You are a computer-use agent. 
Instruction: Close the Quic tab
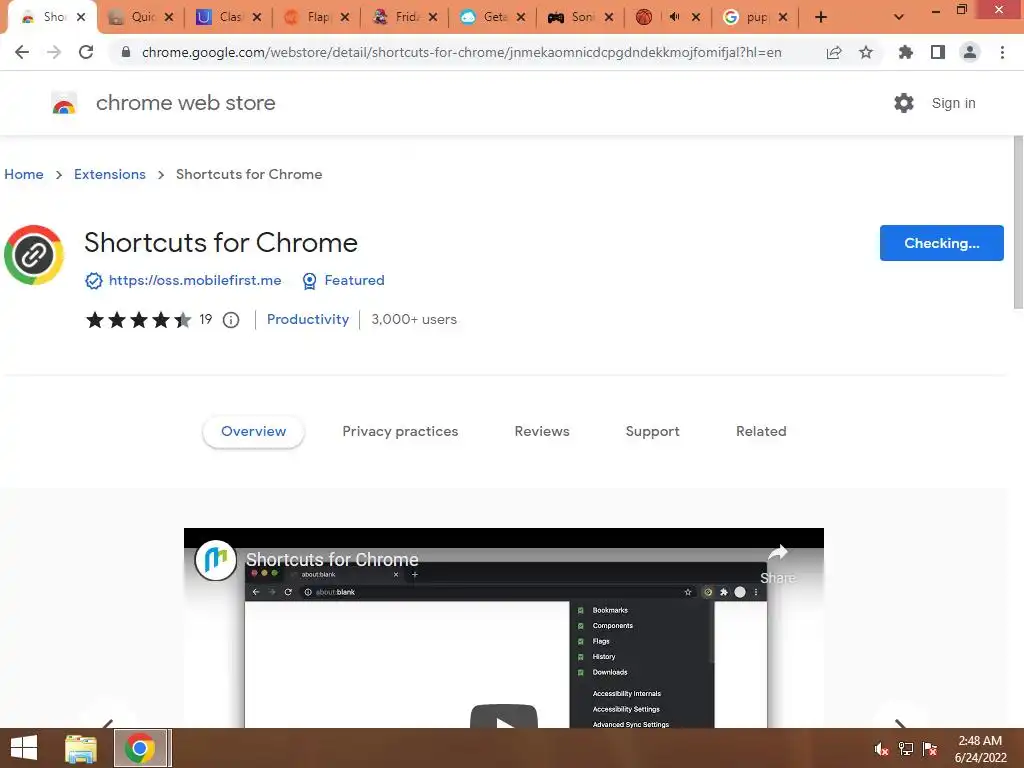click(x=169, y=17)
